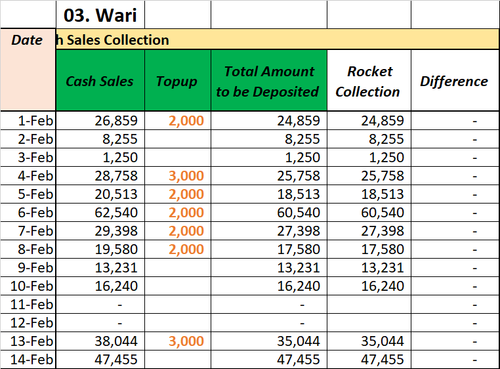Select the 9-Feb date cell
Screen dimensions: 500x369
(28, 267)
